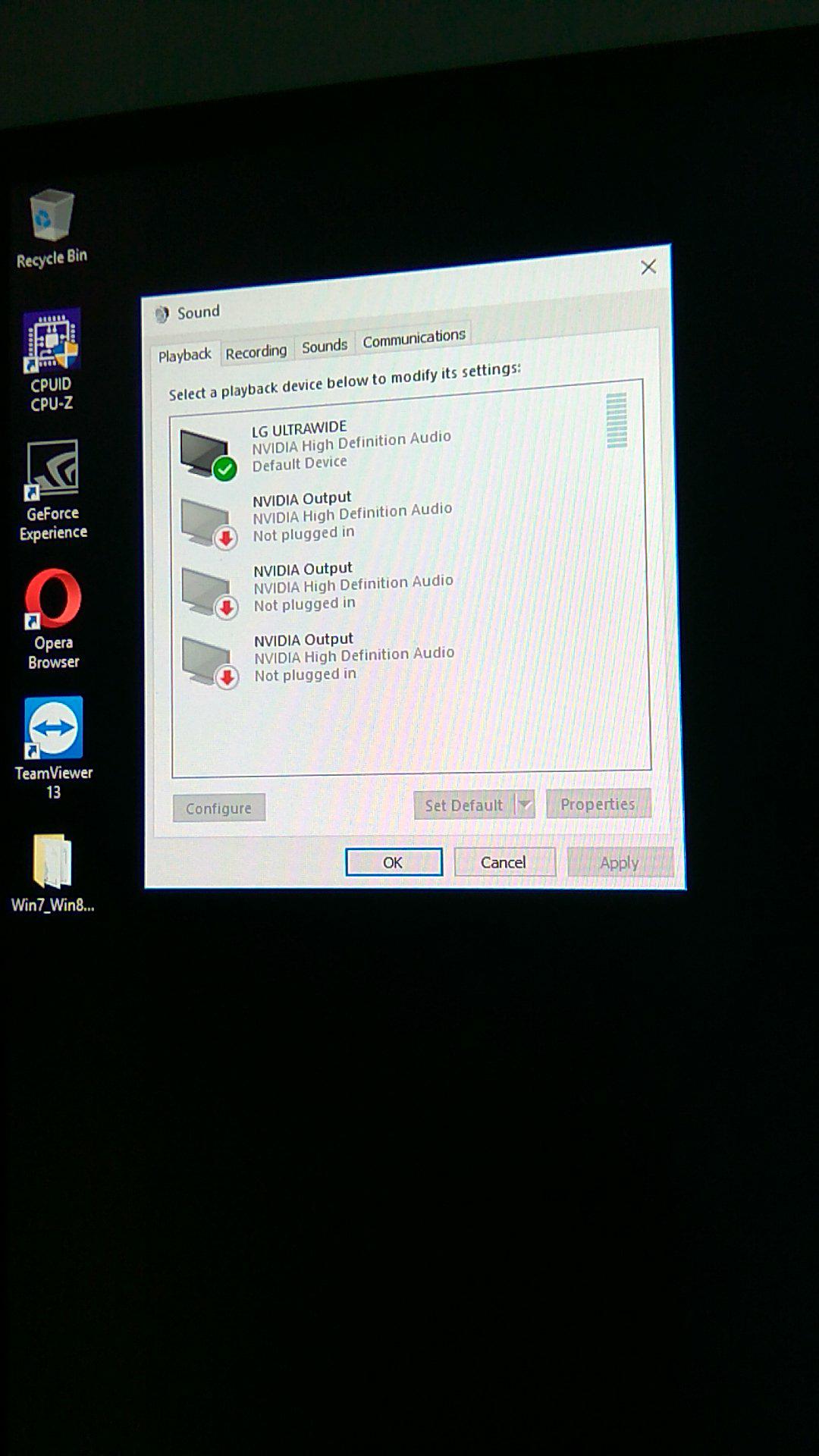Open the TeamViewer 13 desktop shortcut
This screenshot has height=1456, width=819.
click(x=53, y=748)
